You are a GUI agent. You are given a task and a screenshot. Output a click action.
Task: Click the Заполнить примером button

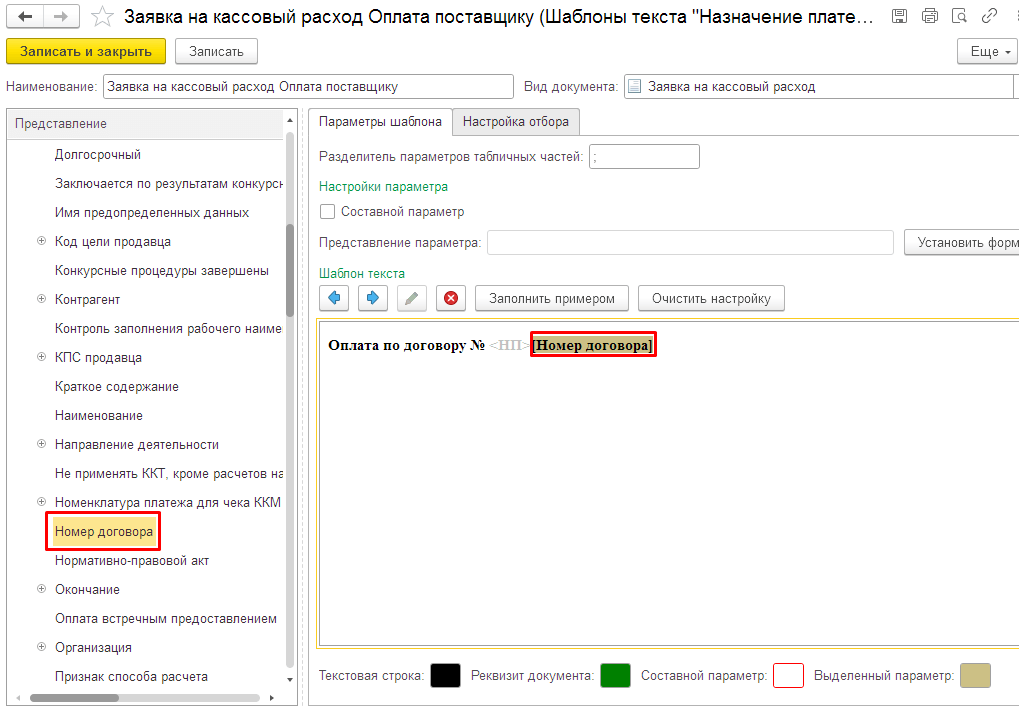(552, 298)
